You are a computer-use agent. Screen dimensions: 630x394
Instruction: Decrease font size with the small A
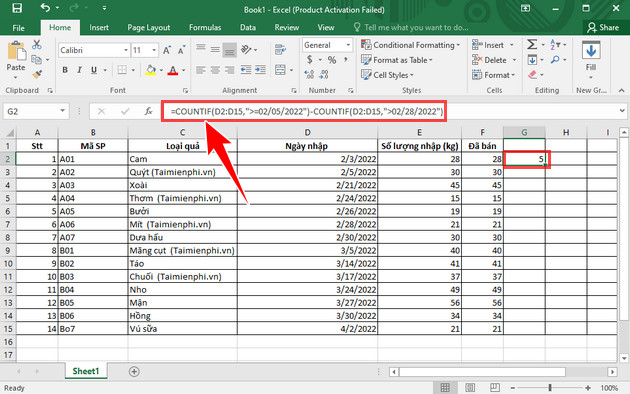181,50
